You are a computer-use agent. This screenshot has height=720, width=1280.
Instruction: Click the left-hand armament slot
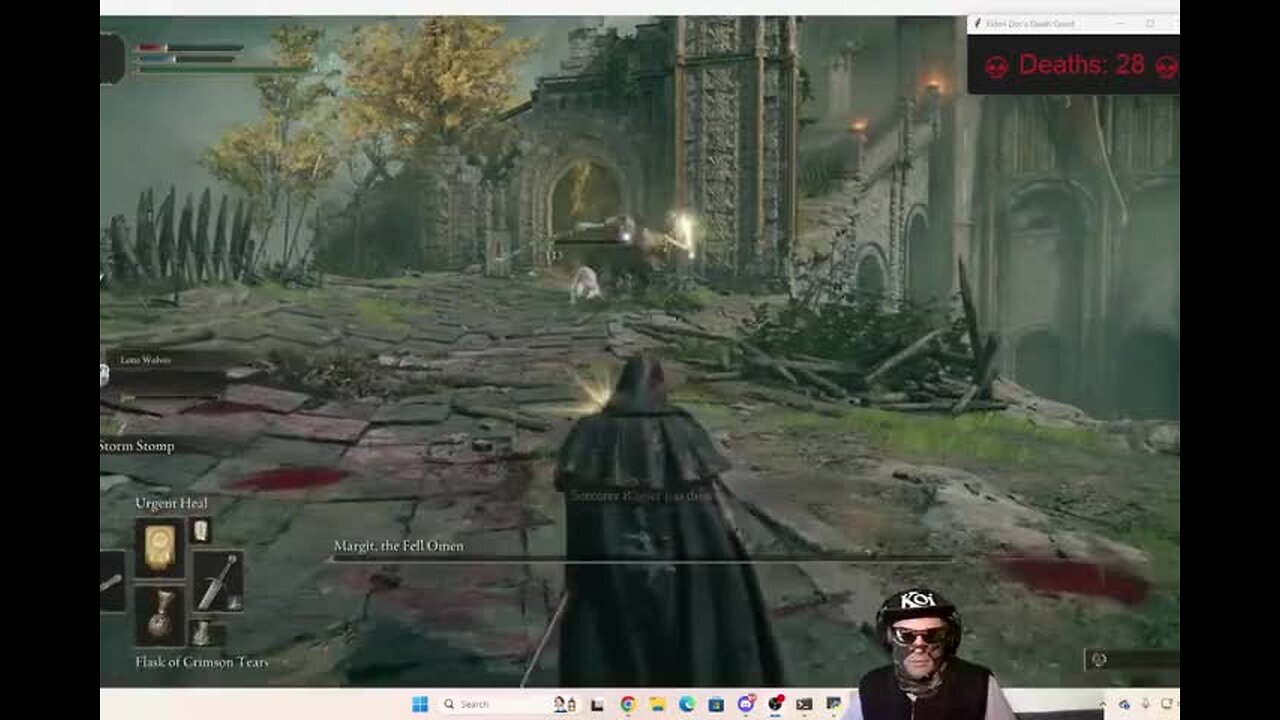(x=112, y=581)
